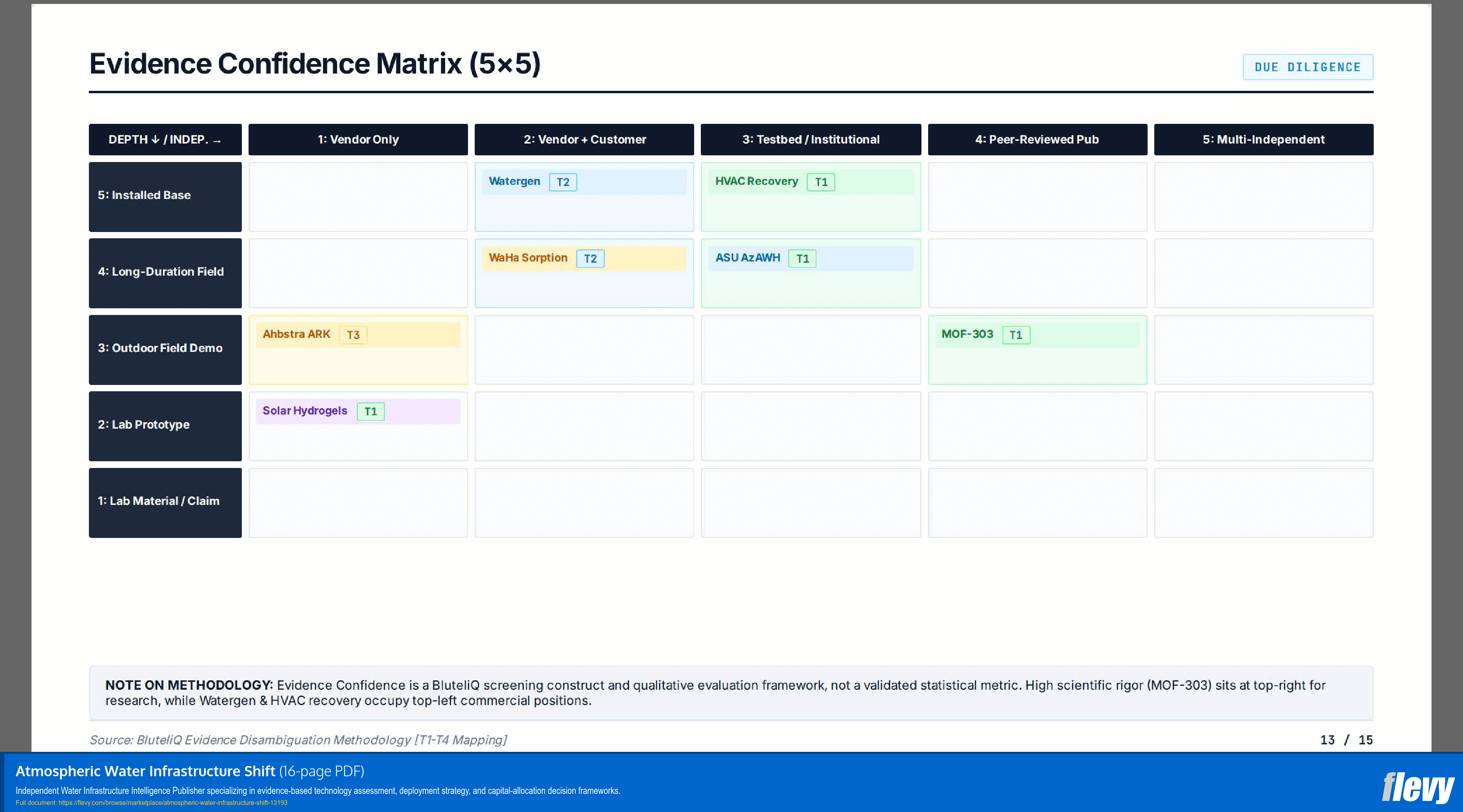1463x812 pixels.
Task: Click the '2: Vendor + Customer' column header
Action: tap(584, 140)
